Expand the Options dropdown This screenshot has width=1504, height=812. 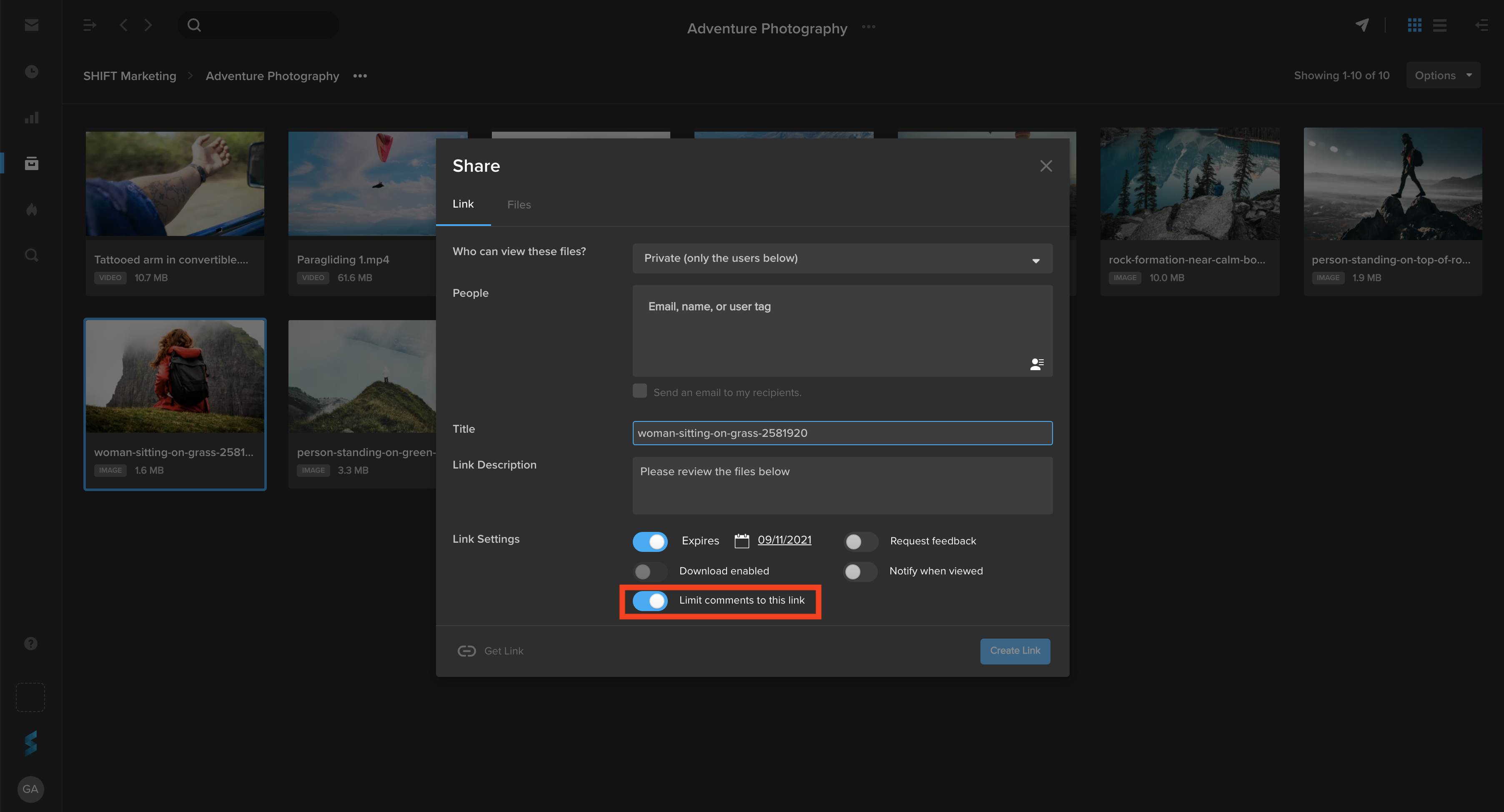coord(1443,75)
